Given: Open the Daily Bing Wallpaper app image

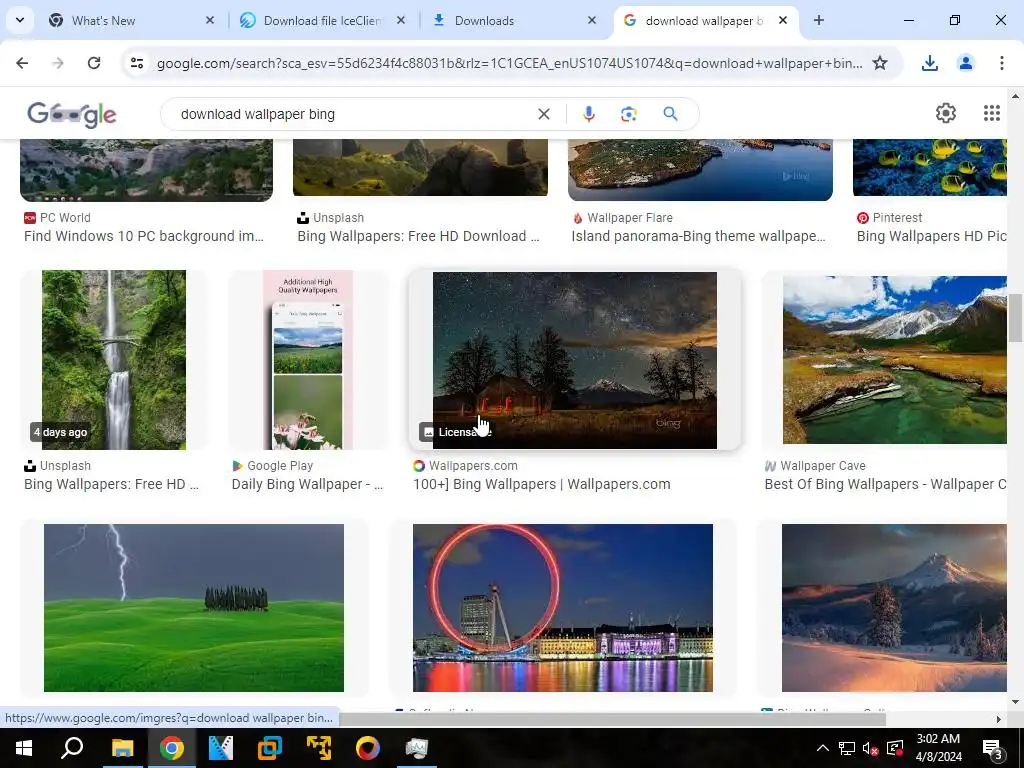Looking at the screenshot, I should pos(308,360).
